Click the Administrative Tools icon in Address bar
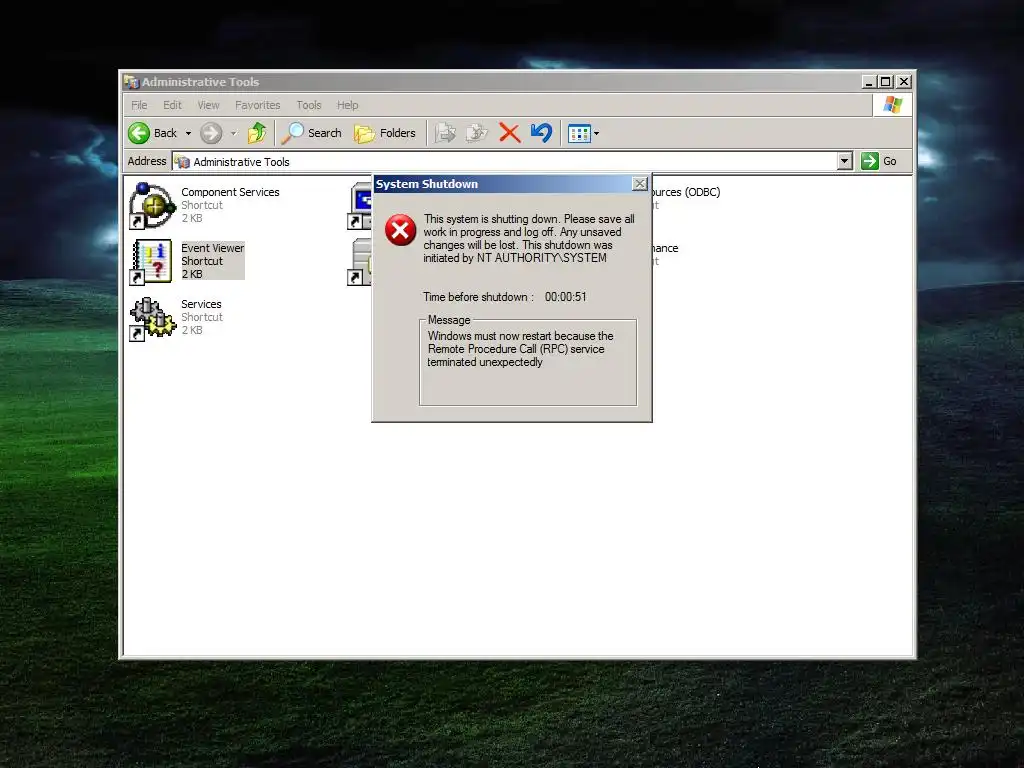This screenshot has width=1024, height=768. tap(182, 161)
